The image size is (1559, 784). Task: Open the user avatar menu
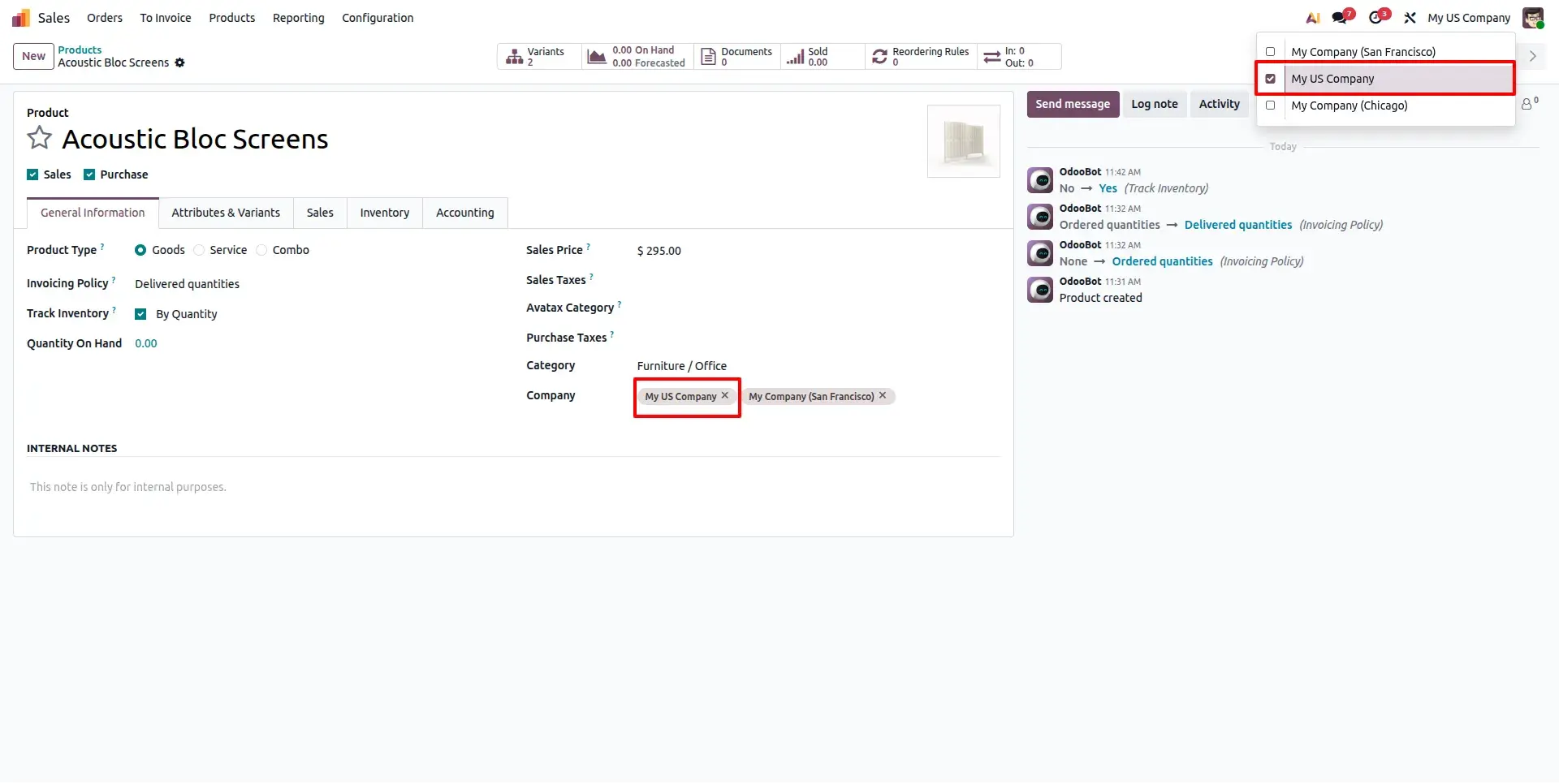[1532, 18]
